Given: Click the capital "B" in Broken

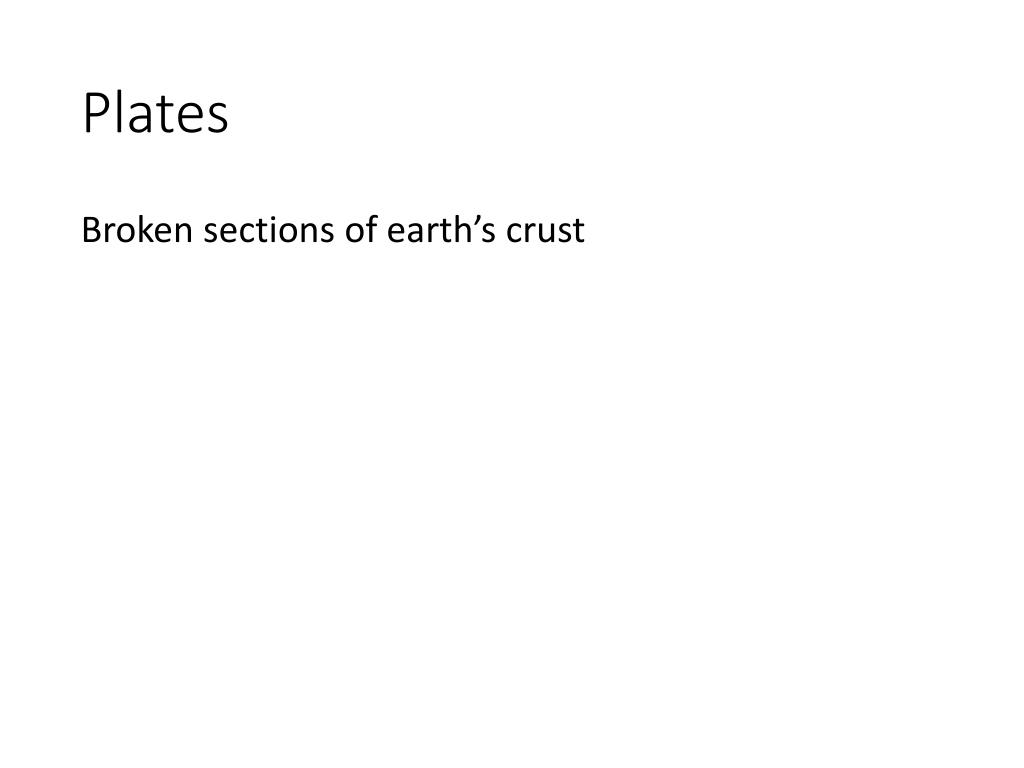Looking at the screenshot, I should click(91, 231).
